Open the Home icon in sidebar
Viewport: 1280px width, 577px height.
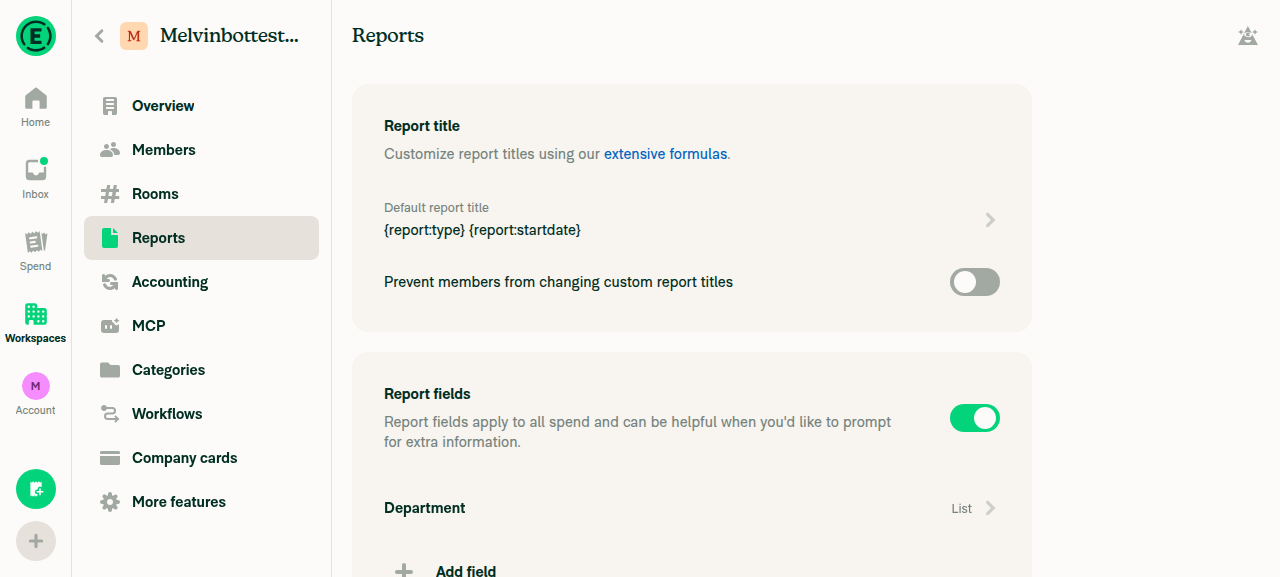click(36, 98)
